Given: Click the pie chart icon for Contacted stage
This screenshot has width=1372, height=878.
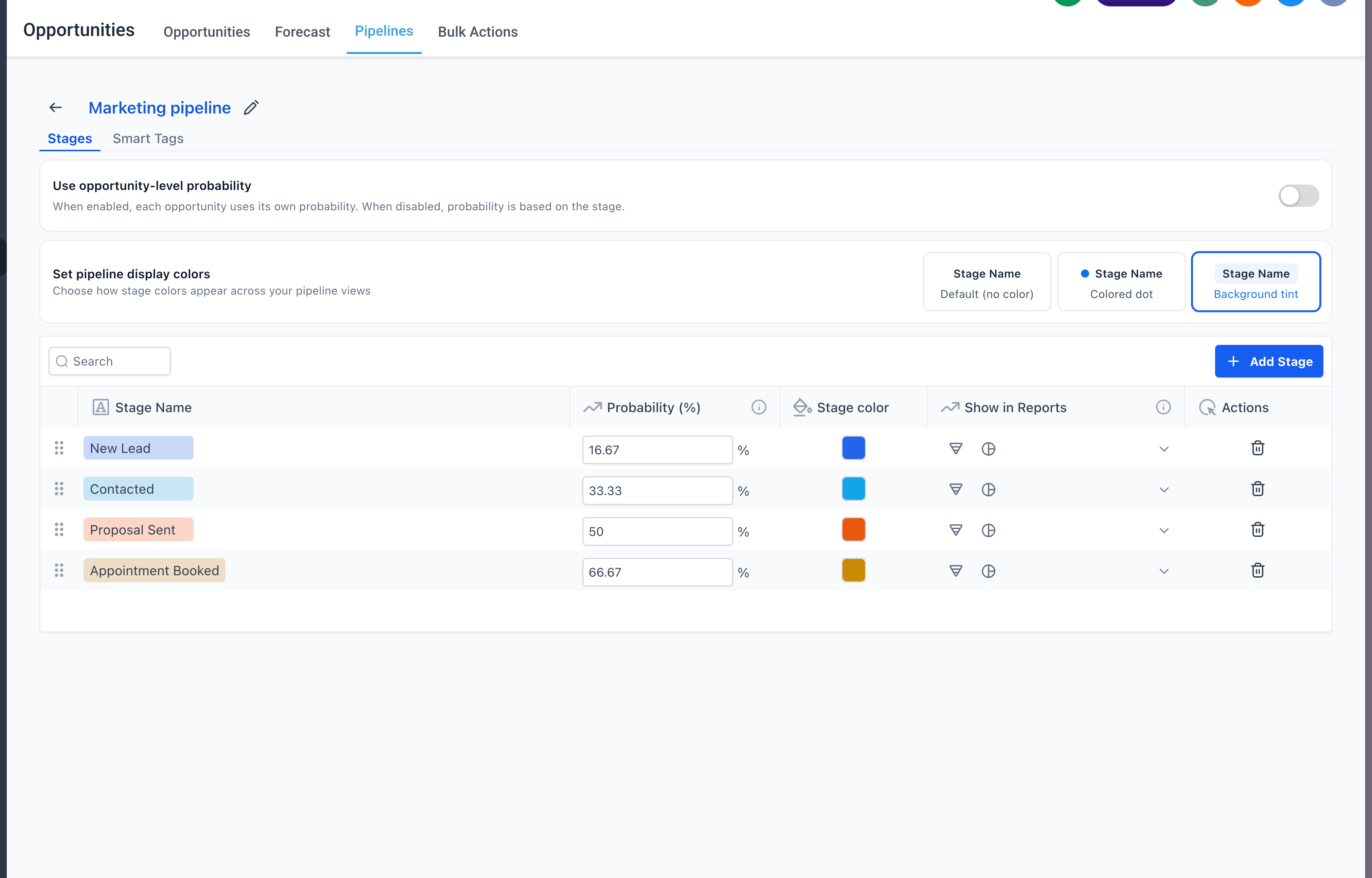Looking at the screenshot, I should (x=989, y=490).
